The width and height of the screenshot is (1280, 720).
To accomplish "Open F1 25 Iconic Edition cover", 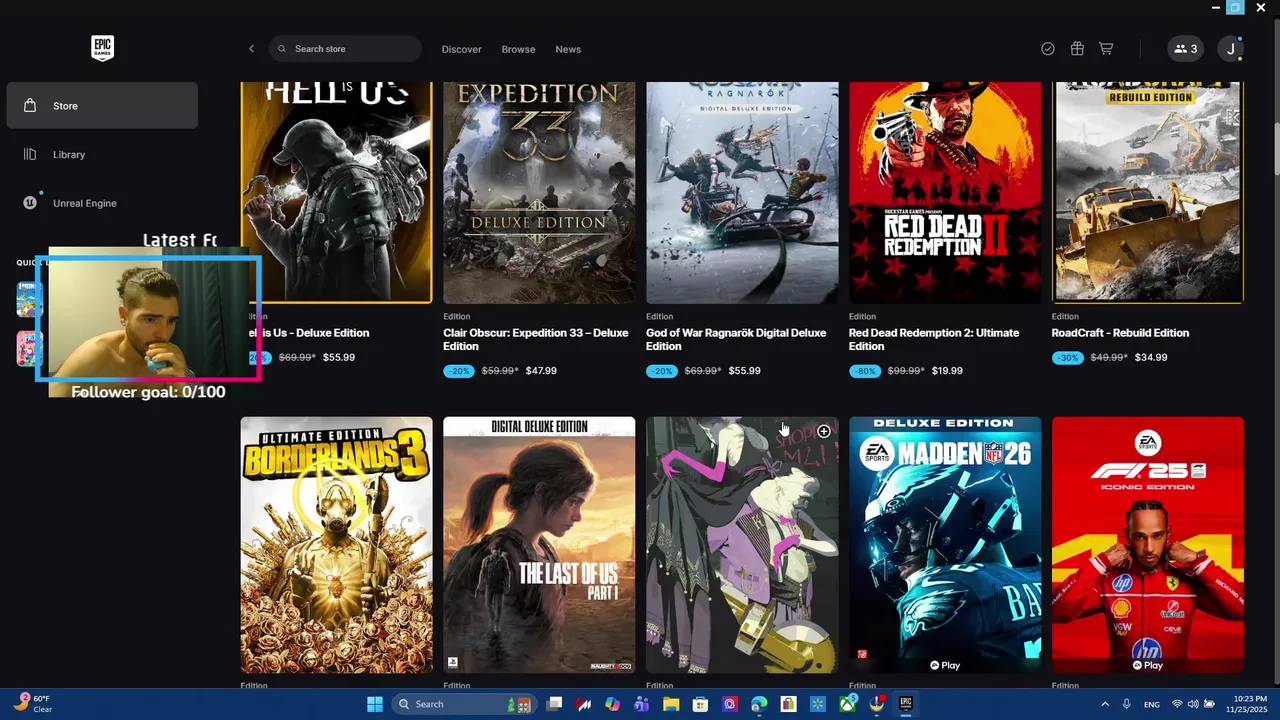I will click(x=1148, y=545).
